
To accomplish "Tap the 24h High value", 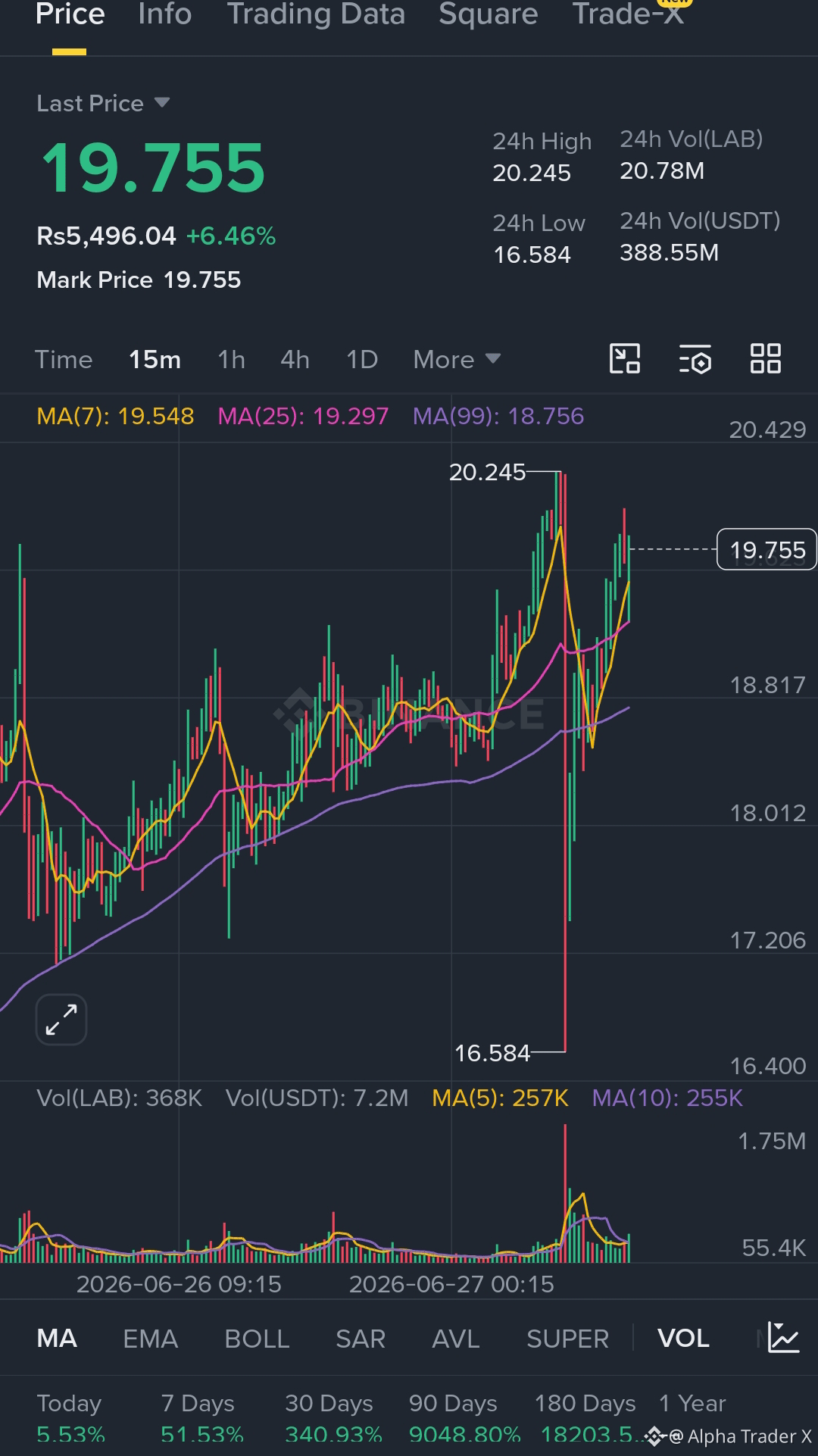I will tap(532, 173).
